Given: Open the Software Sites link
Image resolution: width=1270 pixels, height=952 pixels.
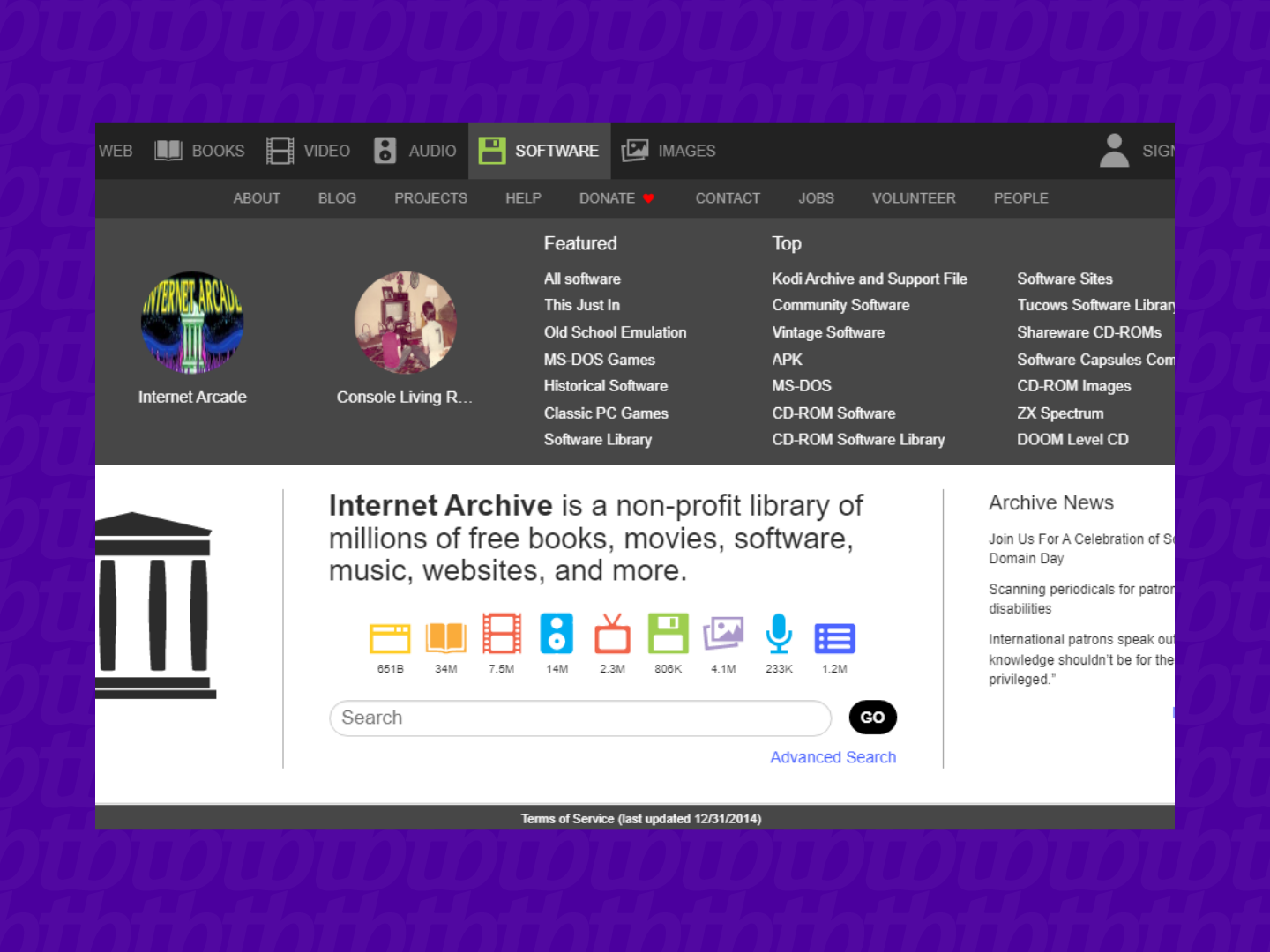Looking at the screenshot, I should [x=1065, y=279].
